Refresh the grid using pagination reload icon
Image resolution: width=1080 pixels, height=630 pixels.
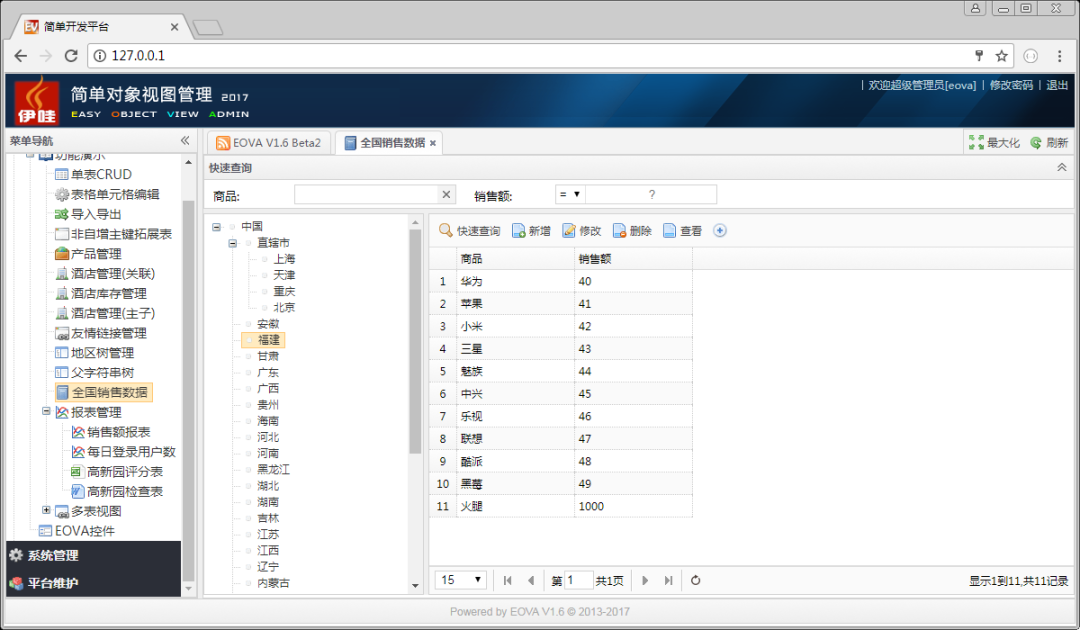696,580
